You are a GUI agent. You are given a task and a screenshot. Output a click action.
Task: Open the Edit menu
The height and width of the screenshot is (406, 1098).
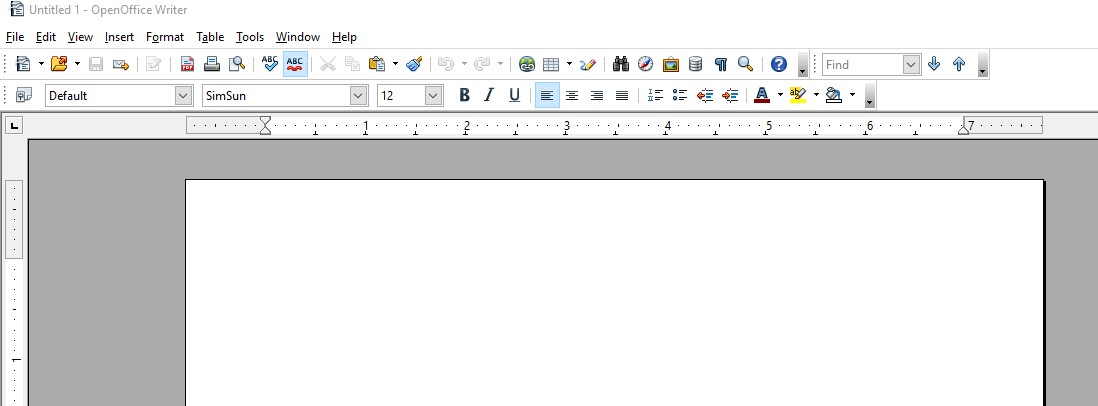pos(46,37)
